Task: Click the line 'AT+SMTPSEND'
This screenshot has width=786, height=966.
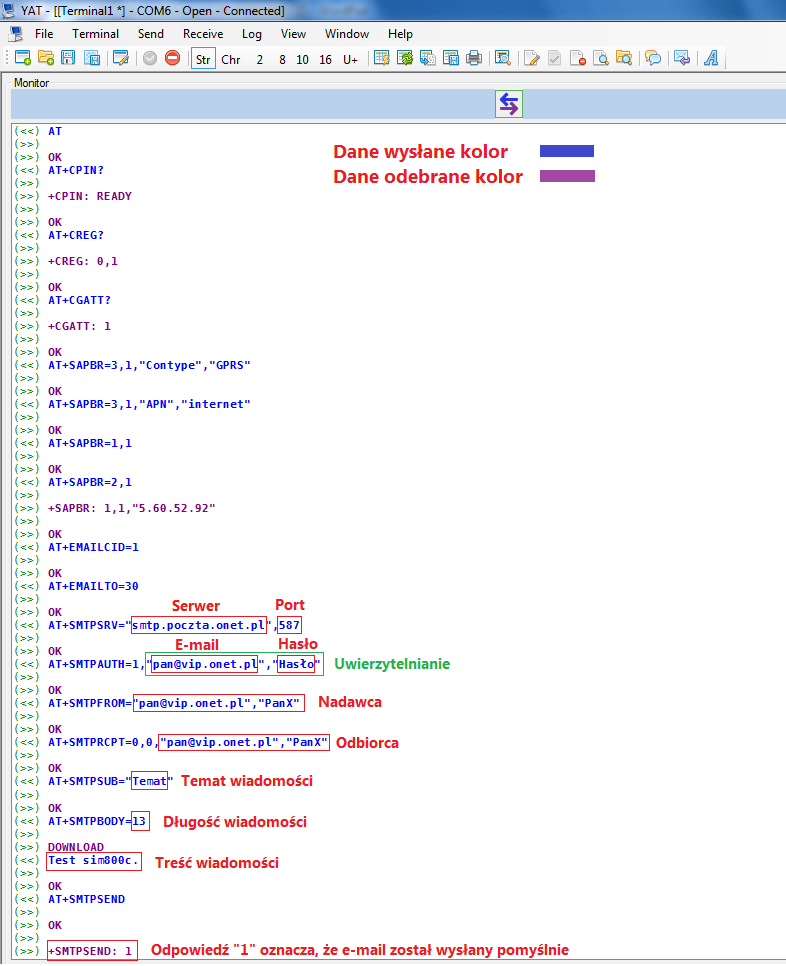Action: tap(87, 899)
